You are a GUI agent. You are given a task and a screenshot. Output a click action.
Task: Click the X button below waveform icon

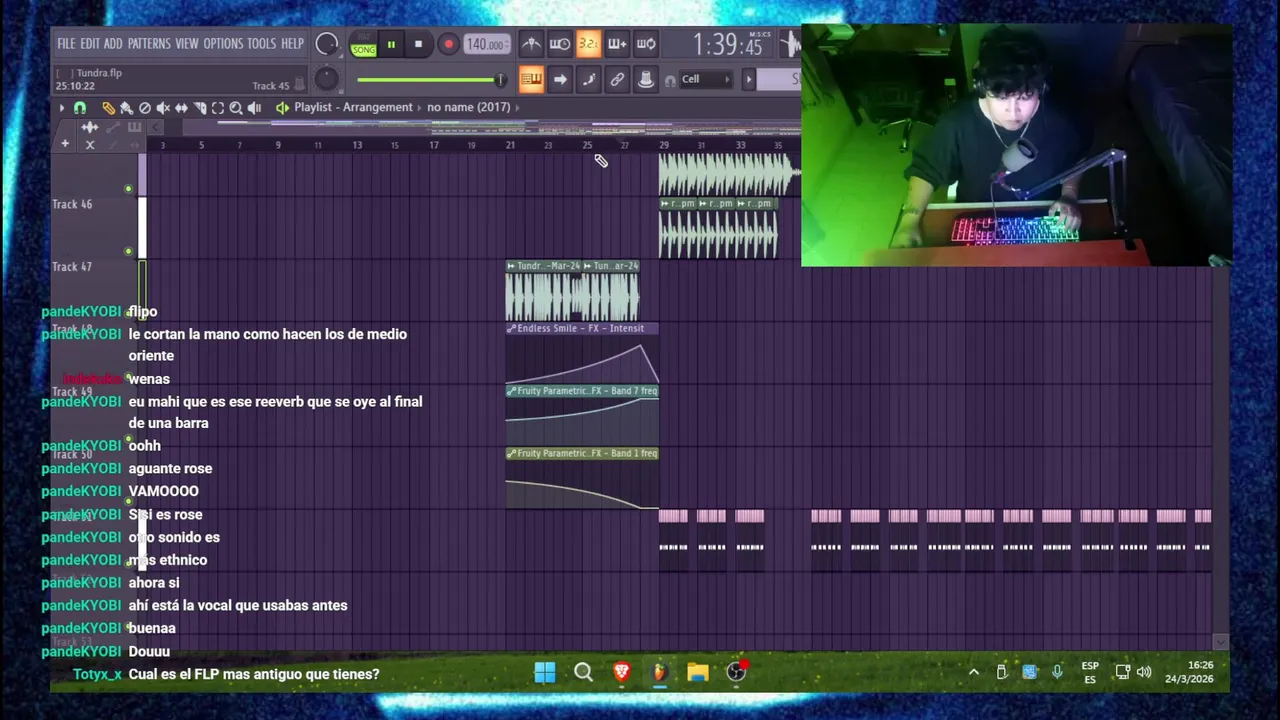90,145
